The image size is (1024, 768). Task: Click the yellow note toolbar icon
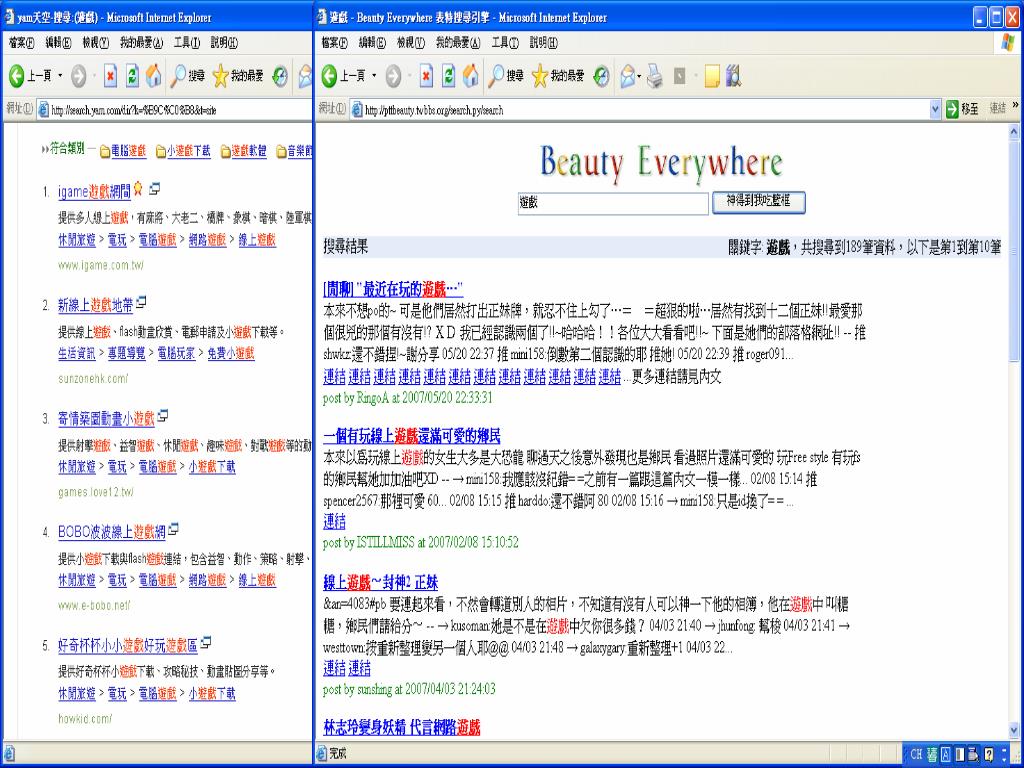click(x=712, y=77)
